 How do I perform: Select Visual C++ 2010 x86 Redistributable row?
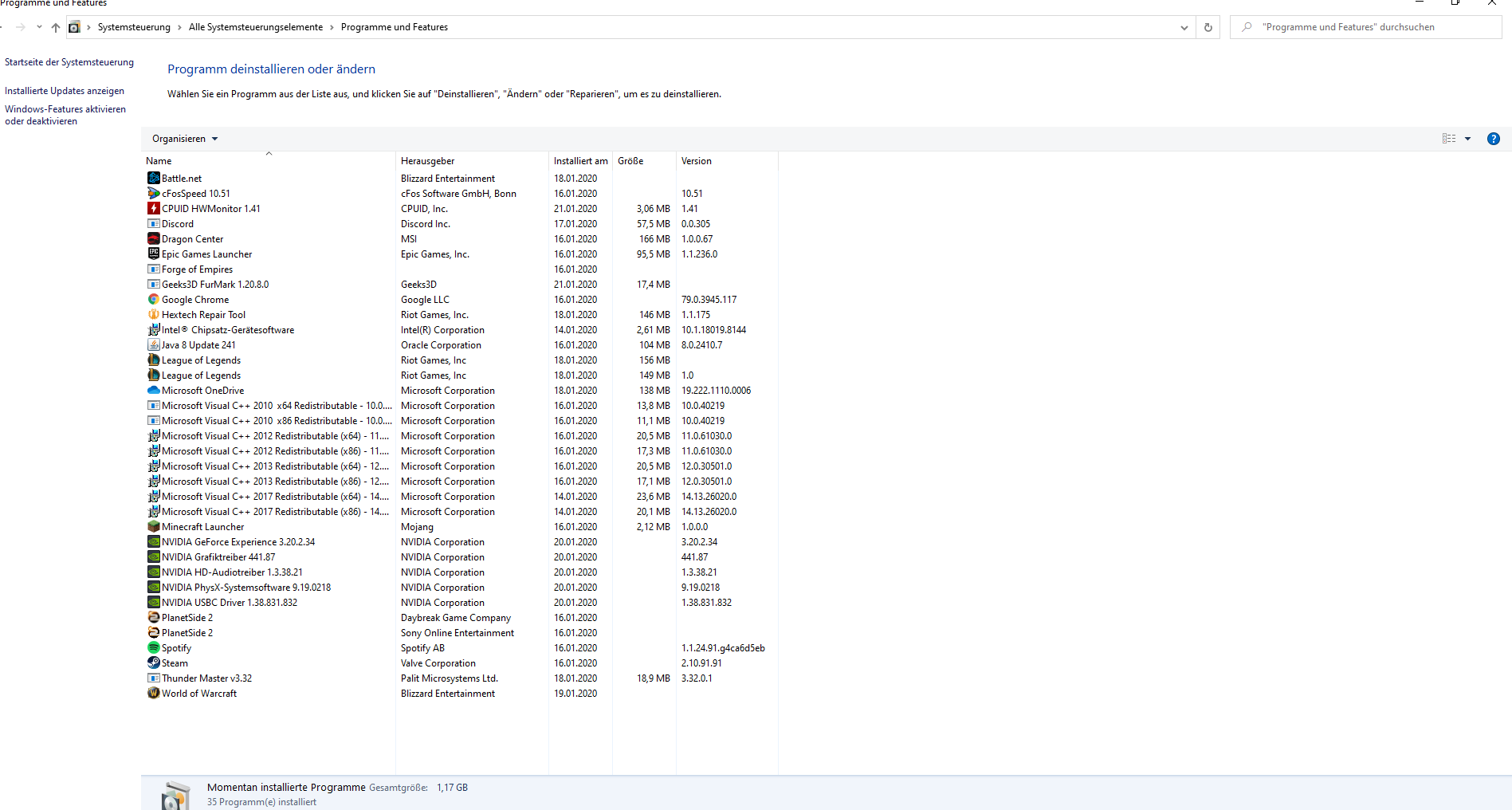click(x=461, y=420)
